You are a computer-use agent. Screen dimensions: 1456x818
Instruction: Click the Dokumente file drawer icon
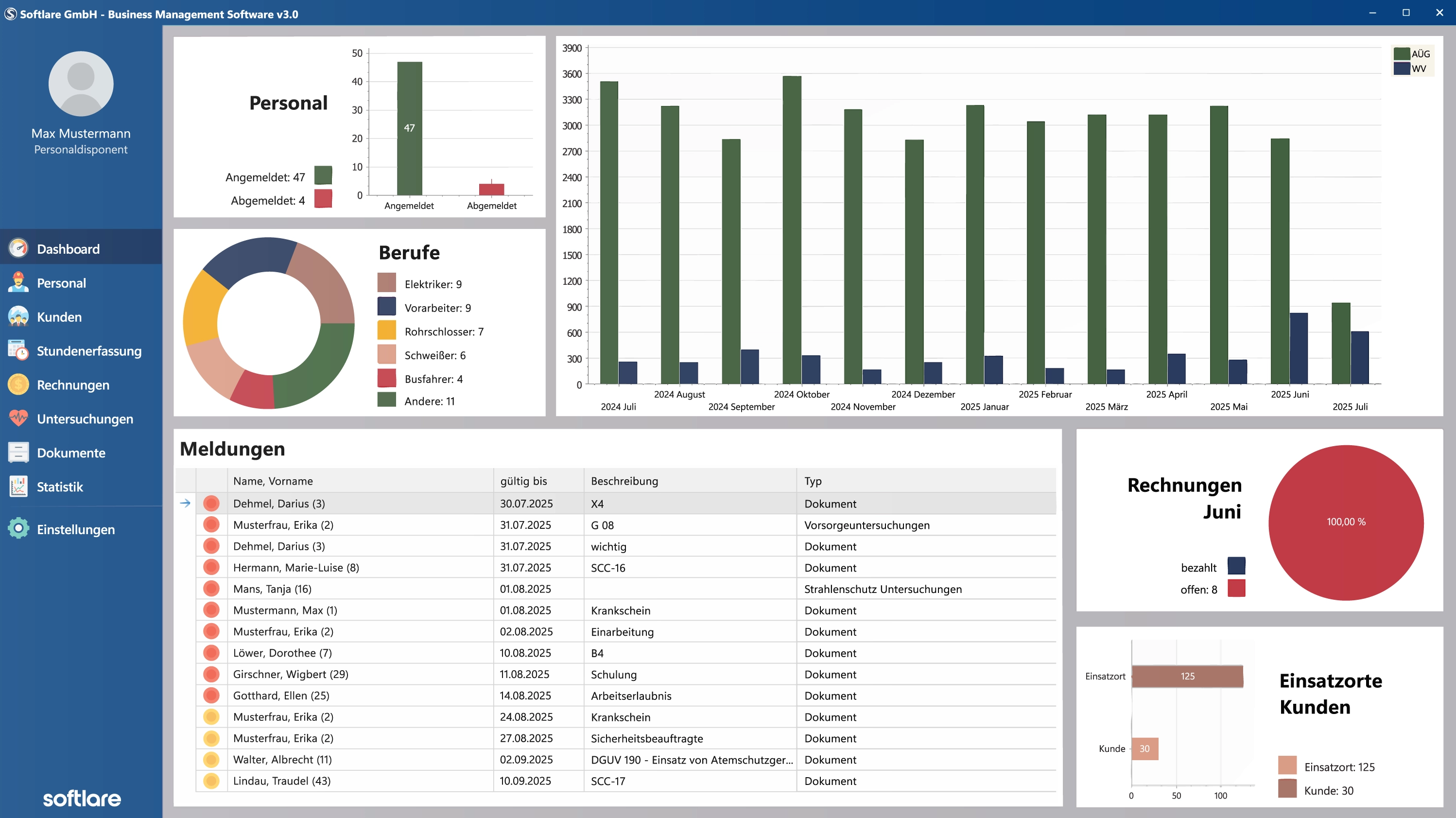click(x=18, y=452)
